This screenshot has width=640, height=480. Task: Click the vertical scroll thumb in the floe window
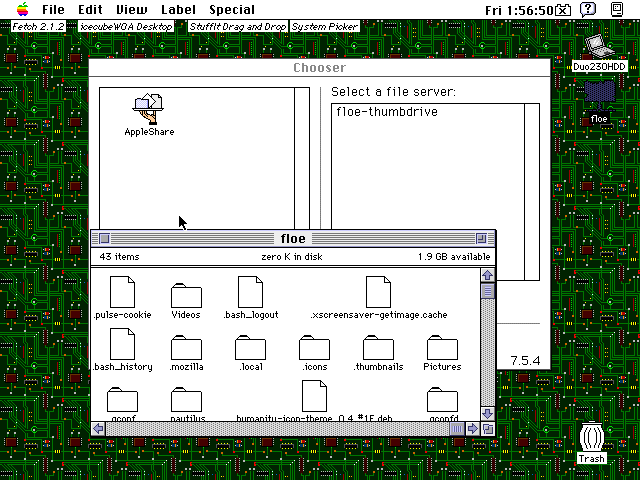488,291
